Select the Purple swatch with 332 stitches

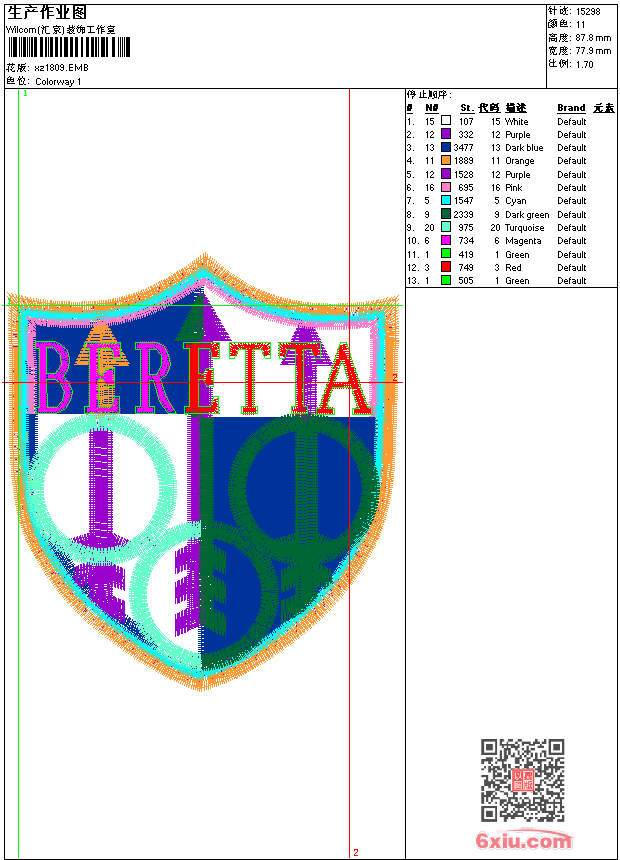coord(446,134)
